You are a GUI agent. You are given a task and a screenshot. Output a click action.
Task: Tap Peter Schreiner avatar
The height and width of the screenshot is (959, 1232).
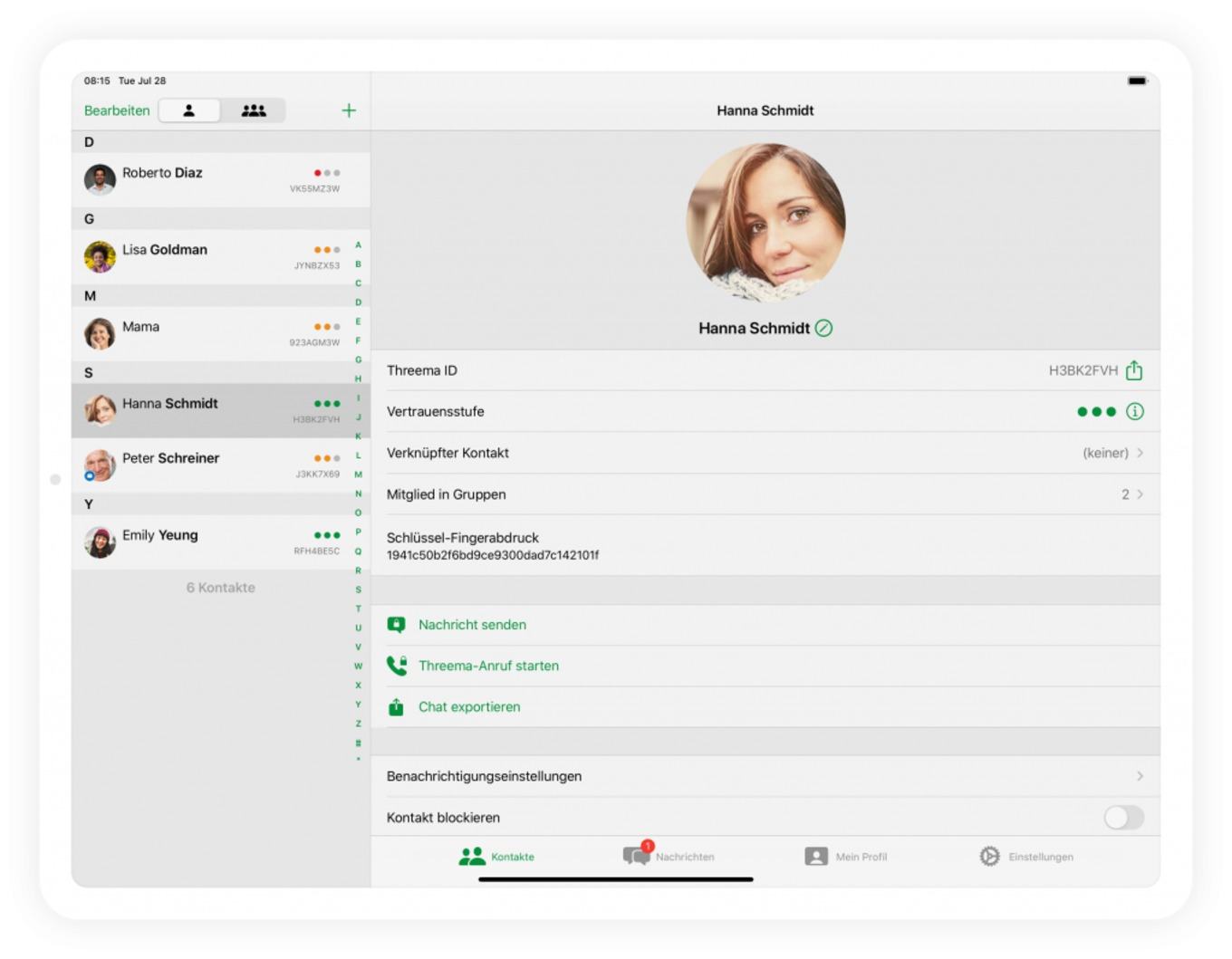tap(100, 465)
